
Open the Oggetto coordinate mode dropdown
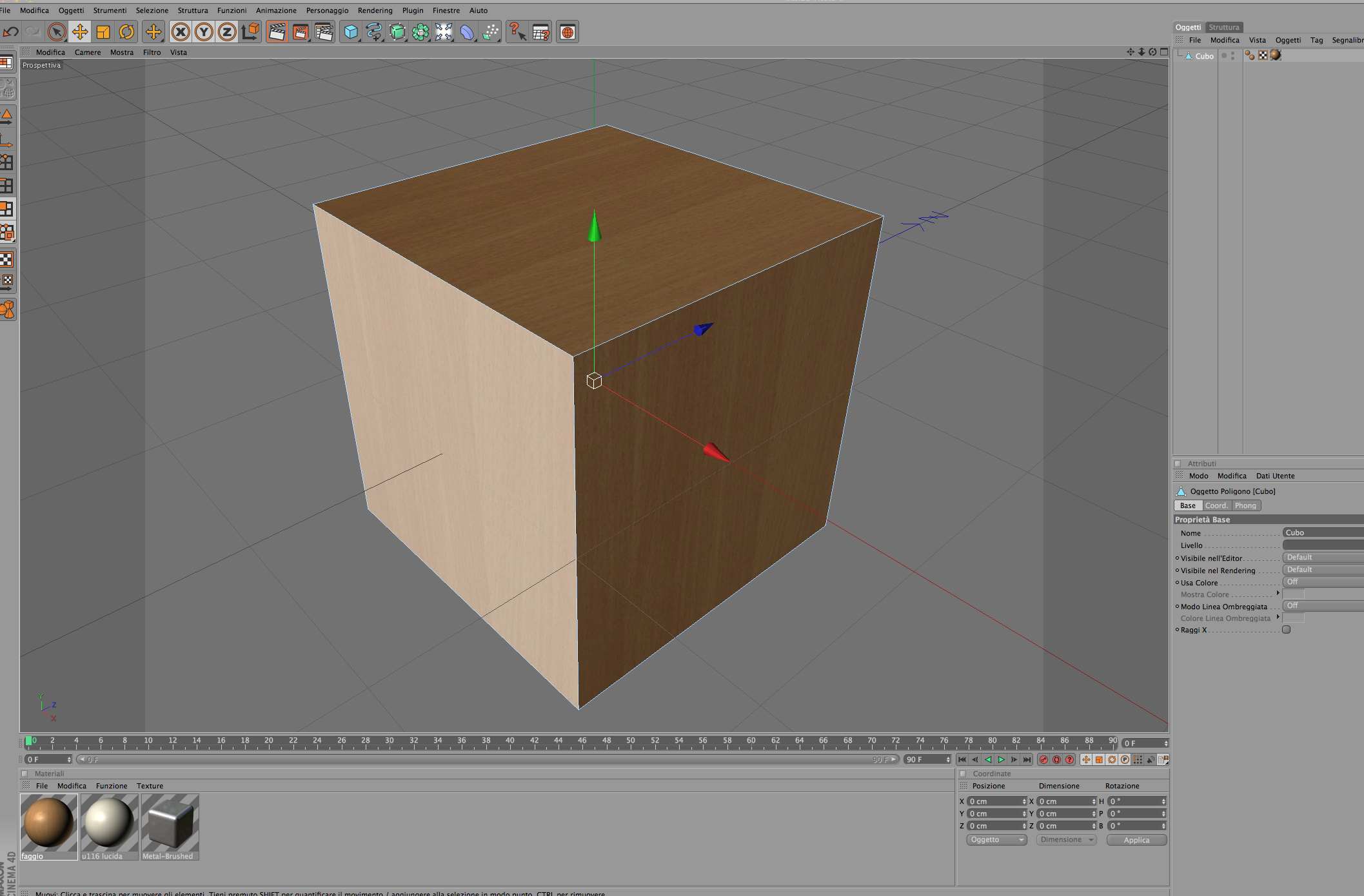pyautogui.click(x=996, y=840)
